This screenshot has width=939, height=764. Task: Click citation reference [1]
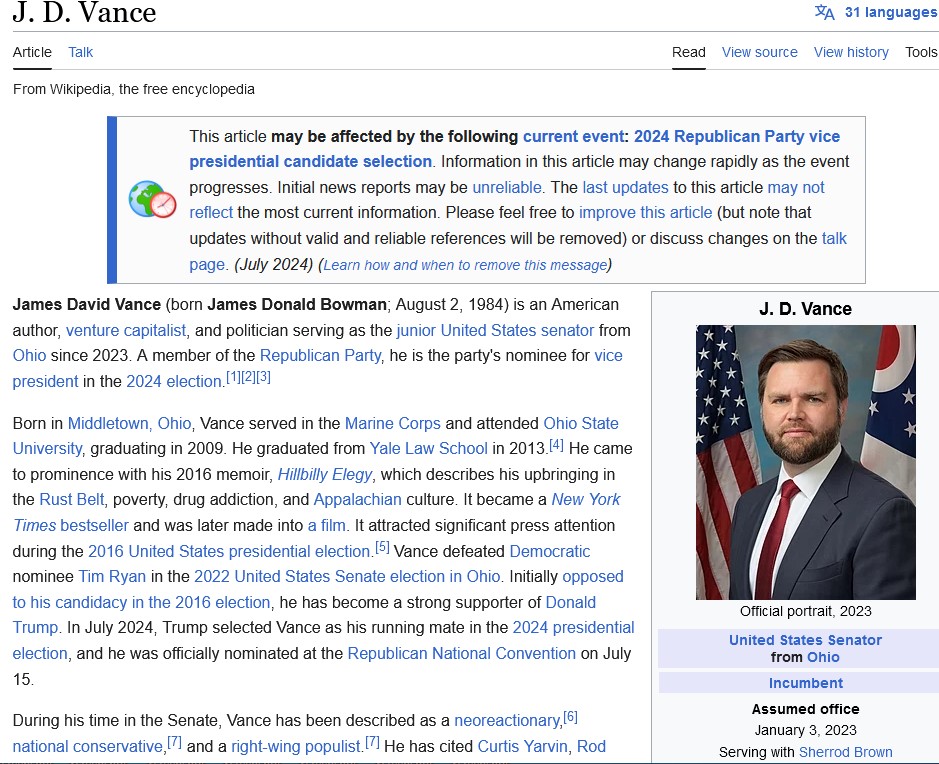pyautogui.click(x=233, y=377)
